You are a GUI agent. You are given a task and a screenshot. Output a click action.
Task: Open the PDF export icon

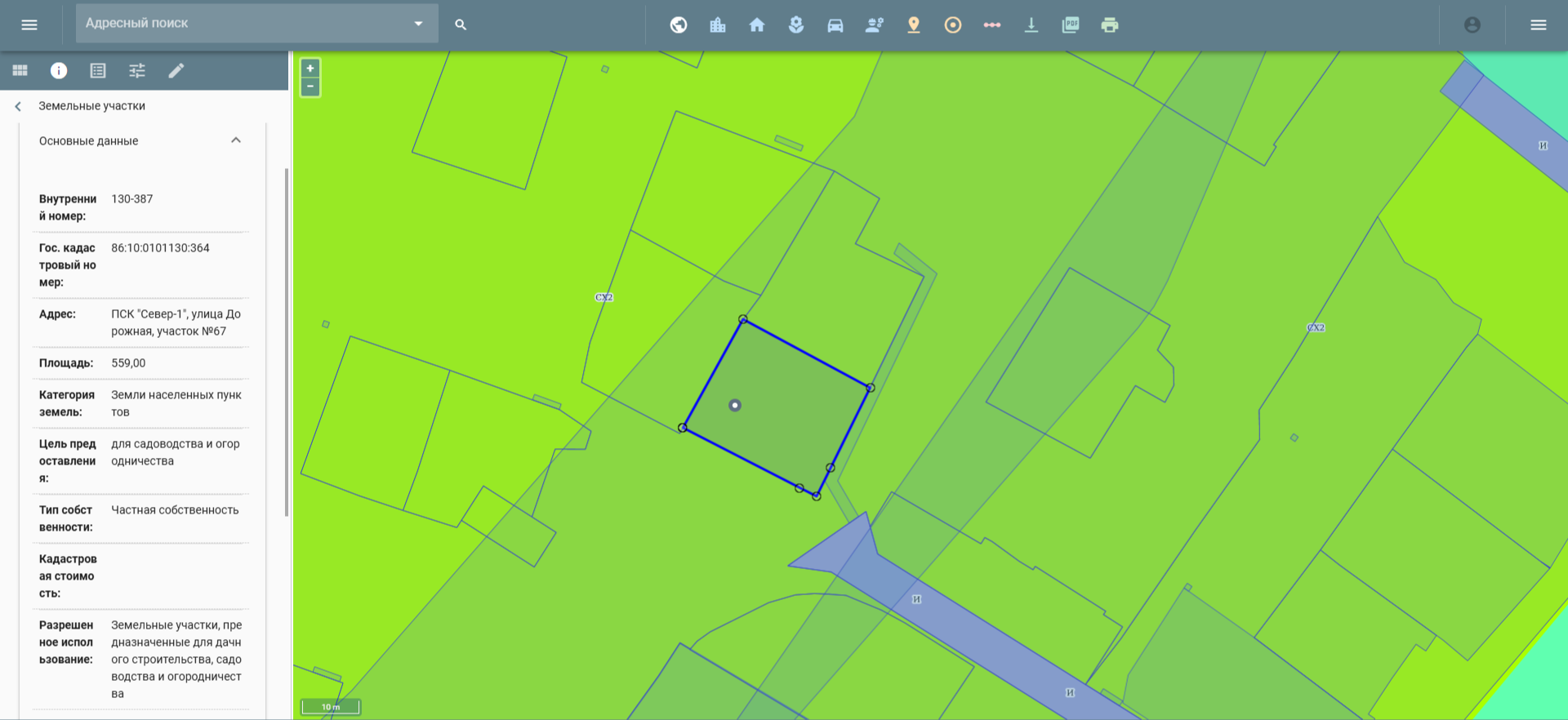(x=1071, y=24)
